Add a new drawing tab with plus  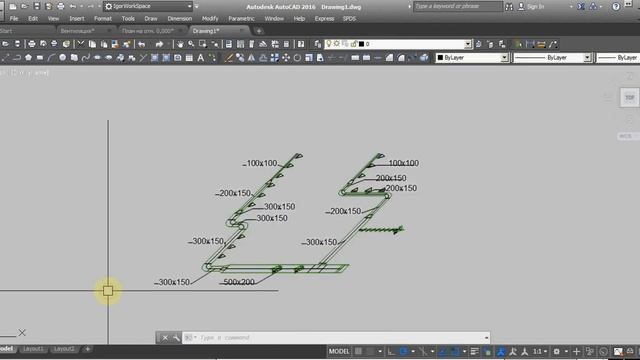click(259, 31)
